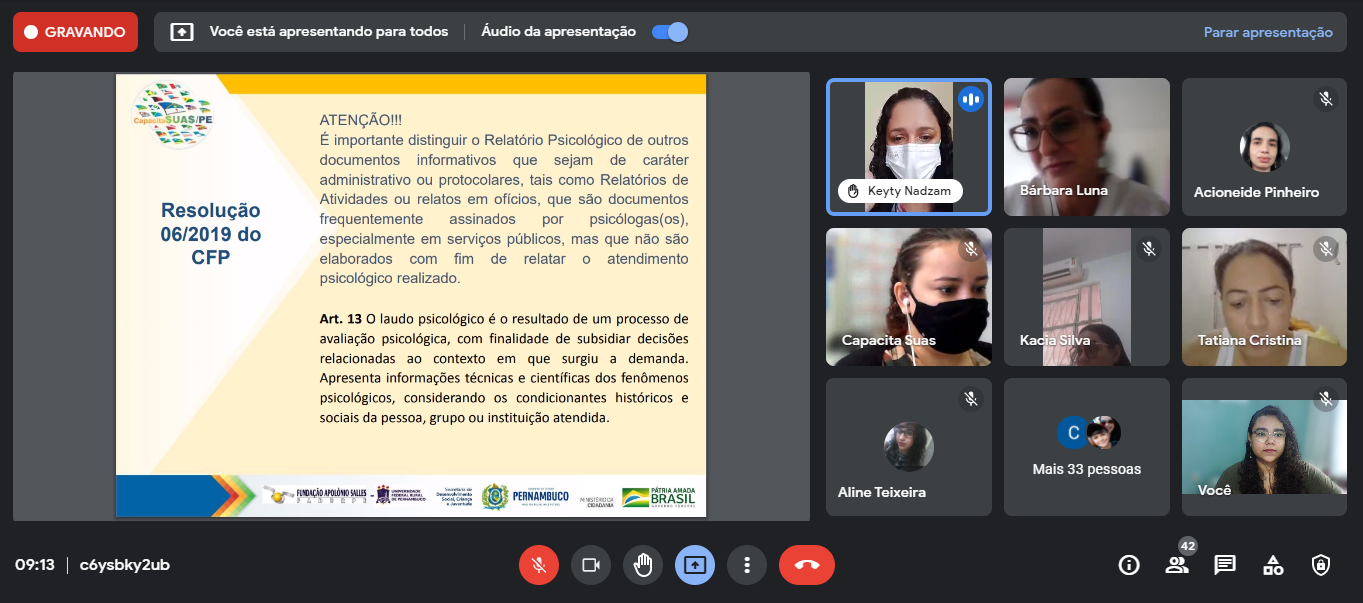The width and height of the screenshot is (1363, 603).
Task: Open meeting details info icon
Action: click(1129, 565)
